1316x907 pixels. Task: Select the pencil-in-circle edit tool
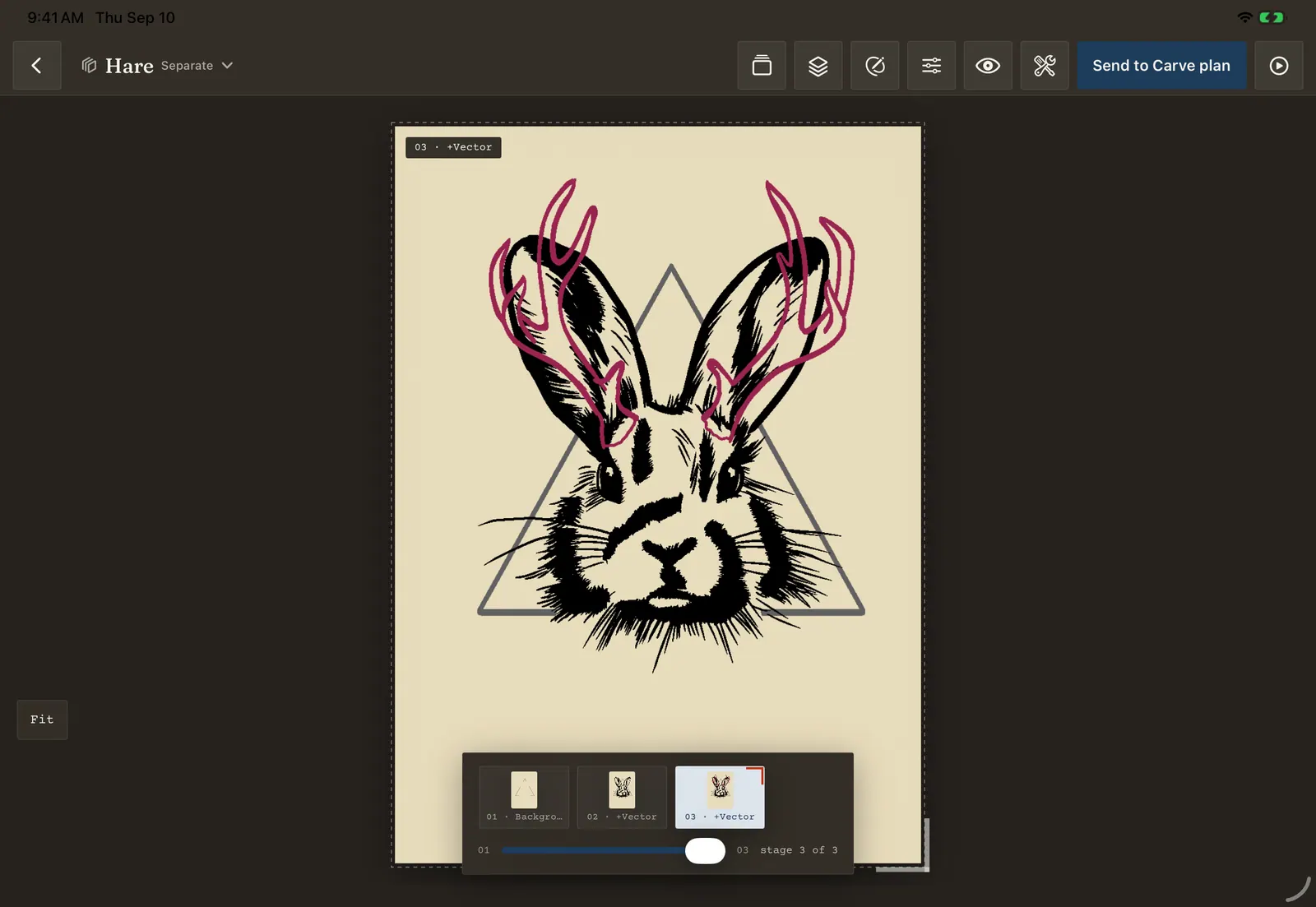tap(875, 66)
